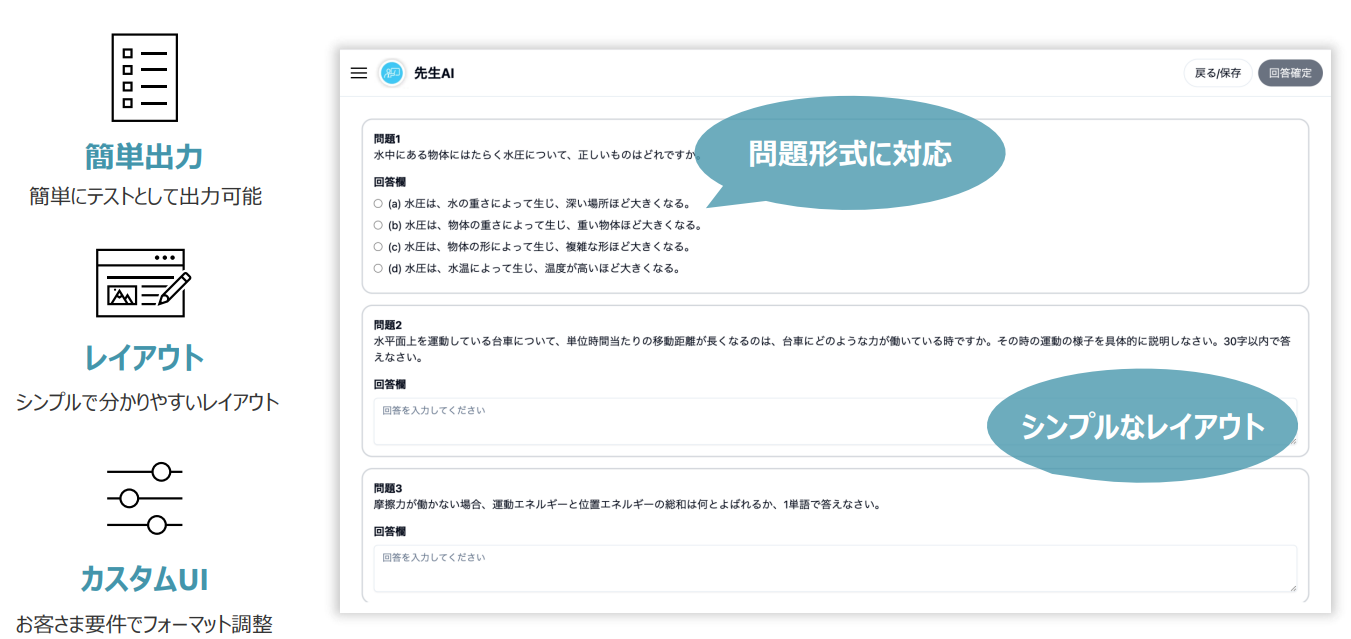This screenshot has height=639, width=1351.
Task: Confirm answers with 回答確定 button
Action: point(1289,73)
